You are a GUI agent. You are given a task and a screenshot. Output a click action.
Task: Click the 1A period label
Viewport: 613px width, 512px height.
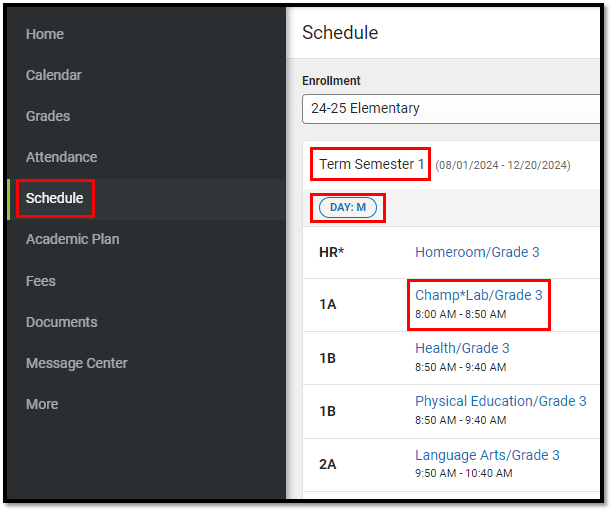pyautogui.click(x=328, y=304)
